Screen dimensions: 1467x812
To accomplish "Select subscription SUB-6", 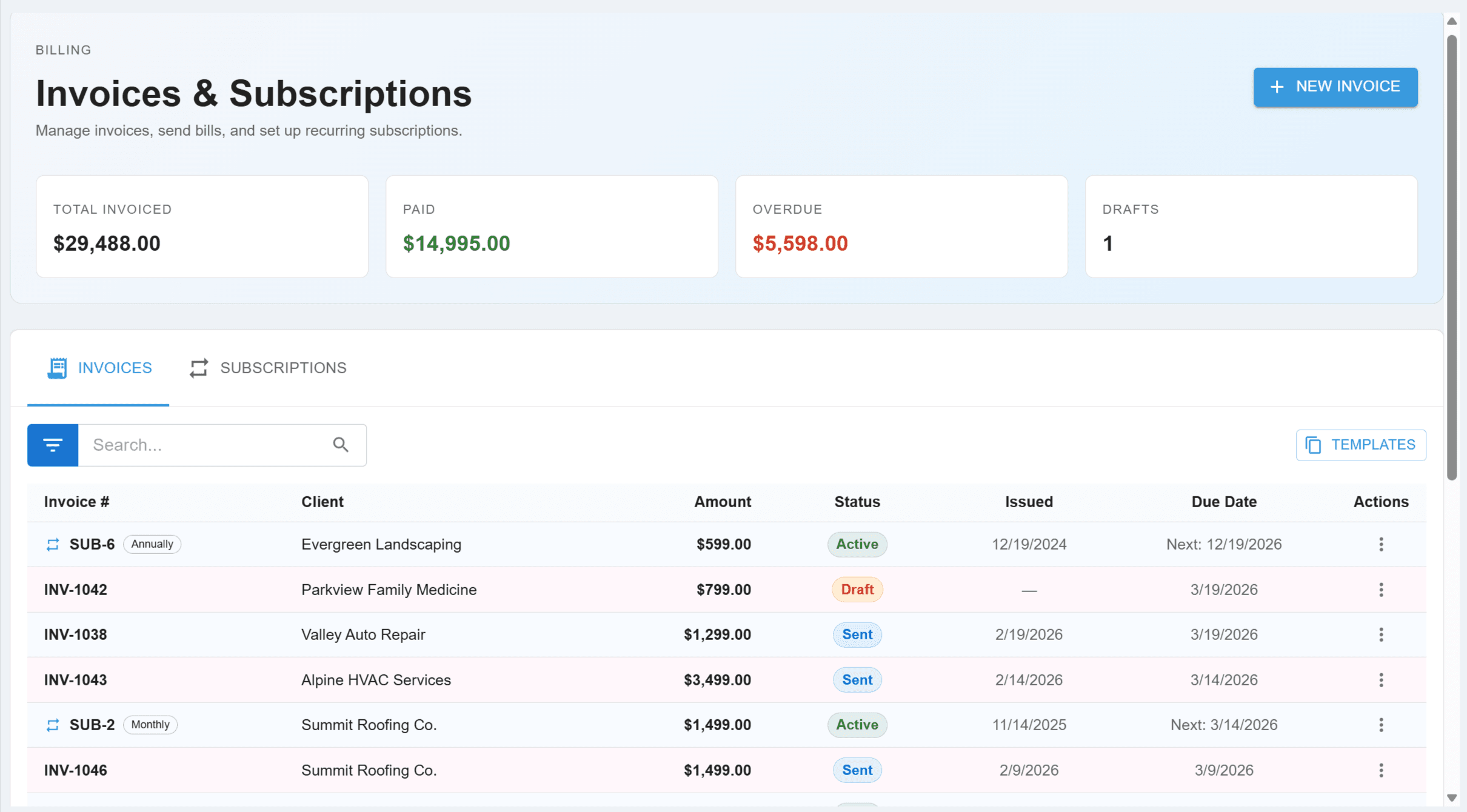I will point(92,544).
